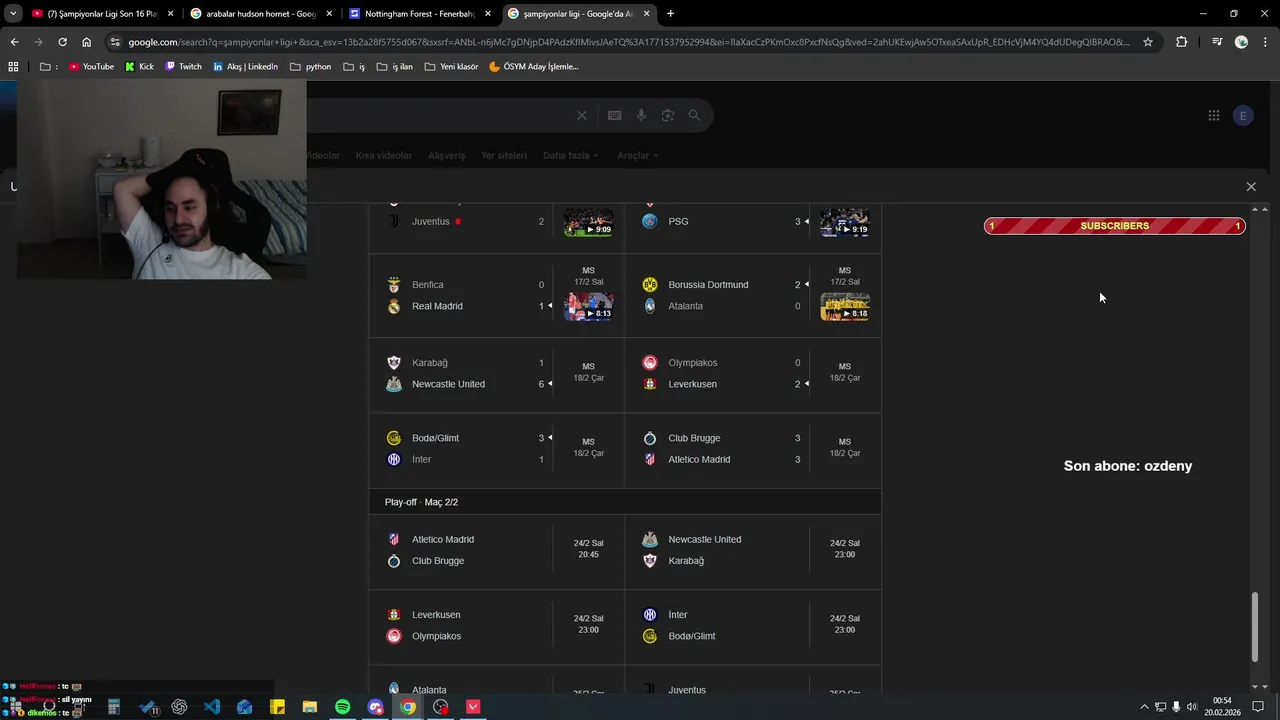The height and width of the screenshot is (720, 1280).
Task: Open the Karabağ vs Newcastle United result
Action: (497, 374)
